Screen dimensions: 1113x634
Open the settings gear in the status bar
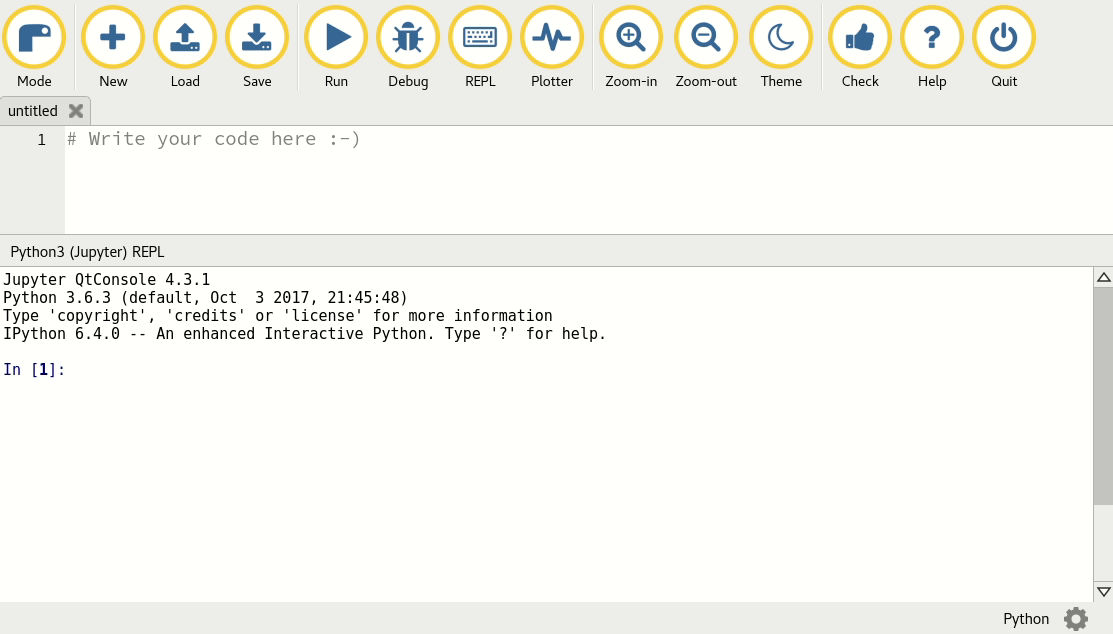[1075, 619]
